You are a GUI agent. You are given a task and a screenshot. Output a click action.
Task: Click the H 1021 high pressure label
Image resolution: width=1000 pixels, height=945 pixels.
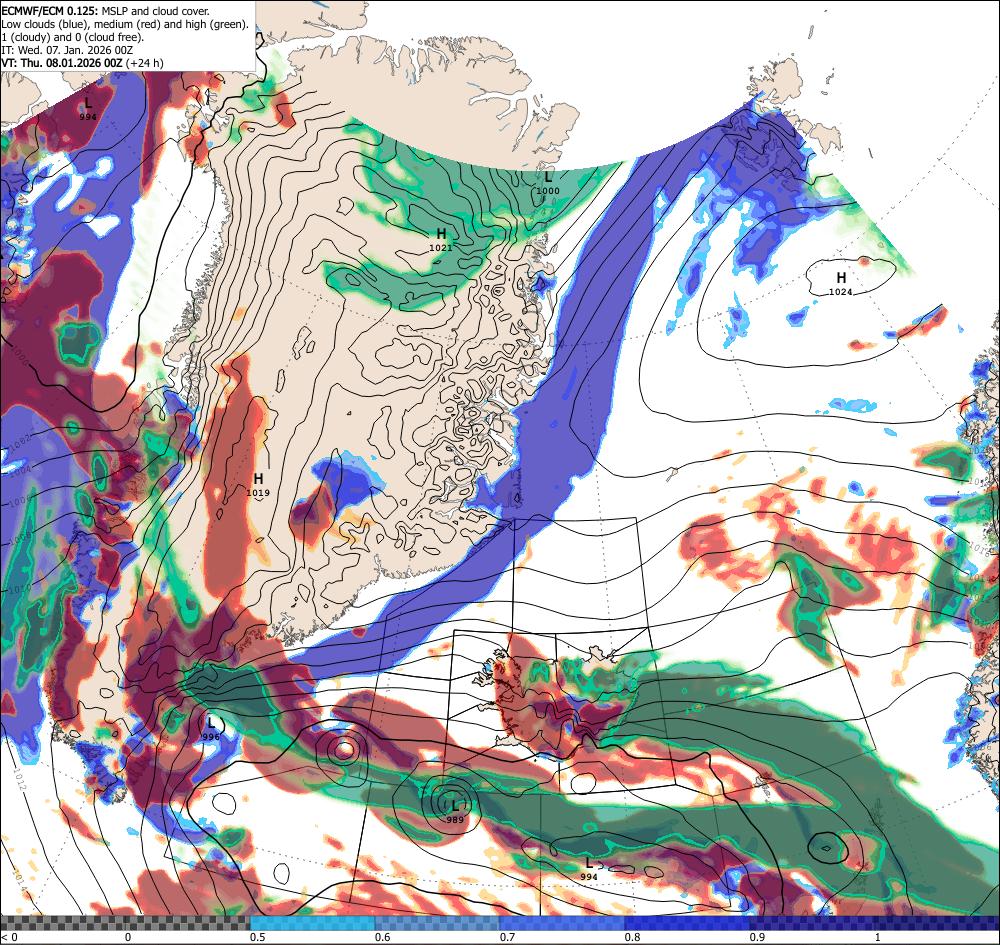click(x=441, y=239)
